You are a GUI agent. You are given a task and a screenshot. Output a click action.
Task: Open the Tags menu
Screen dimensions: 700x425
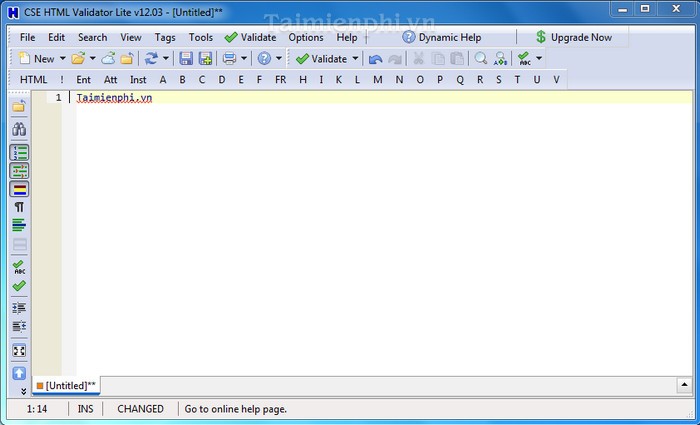(x=165, y=38)
